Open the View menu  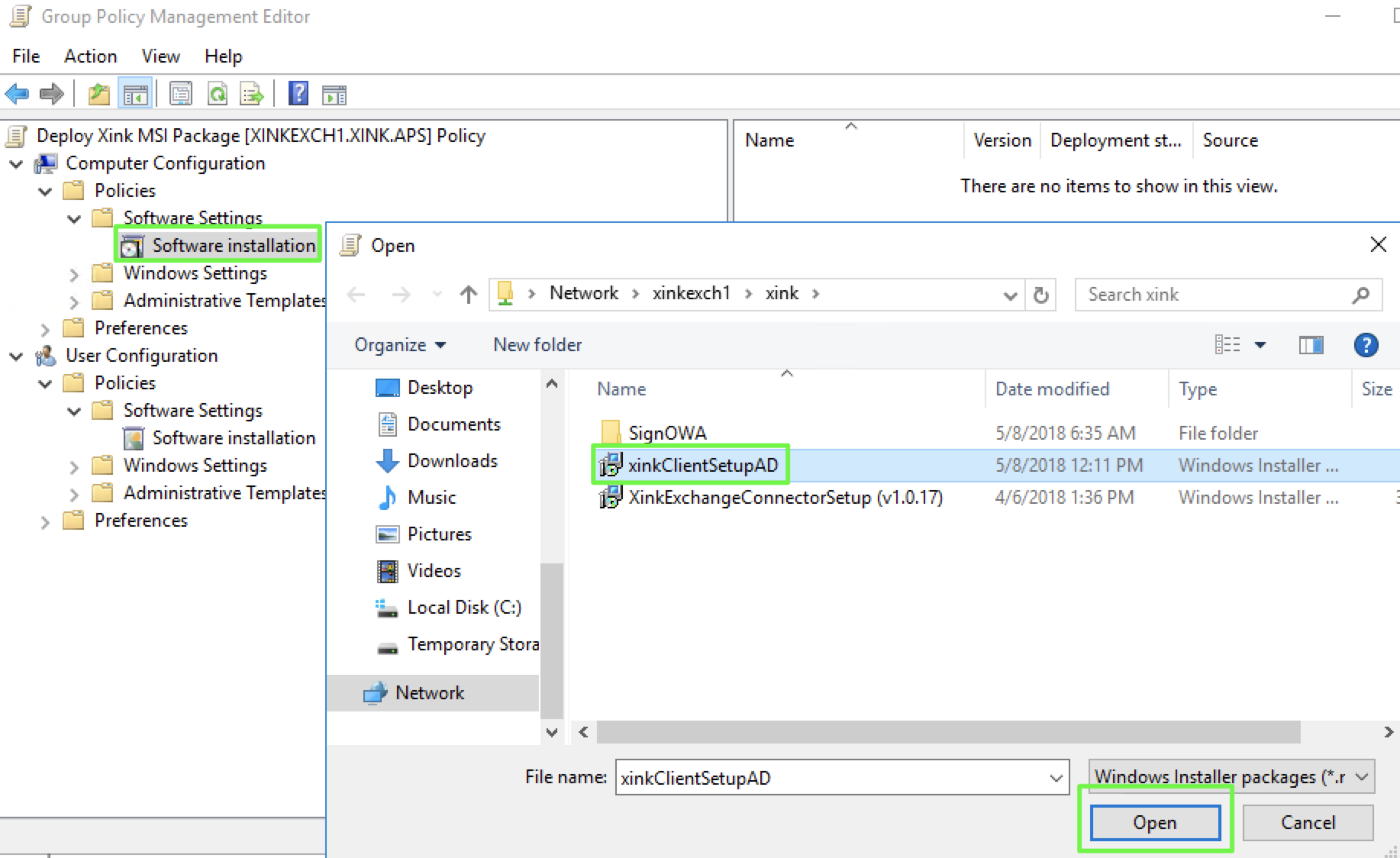pos(160,56)
